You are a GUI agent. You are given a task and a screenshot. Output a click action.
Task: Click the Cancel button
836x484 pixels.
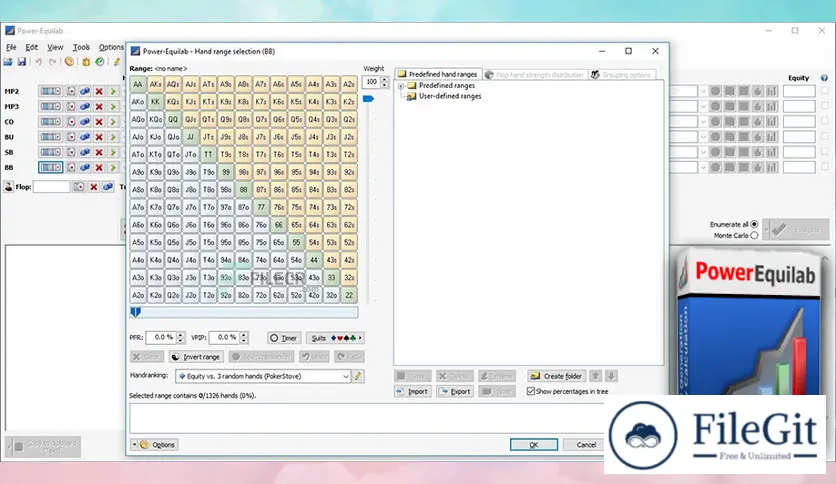(585, 445)
